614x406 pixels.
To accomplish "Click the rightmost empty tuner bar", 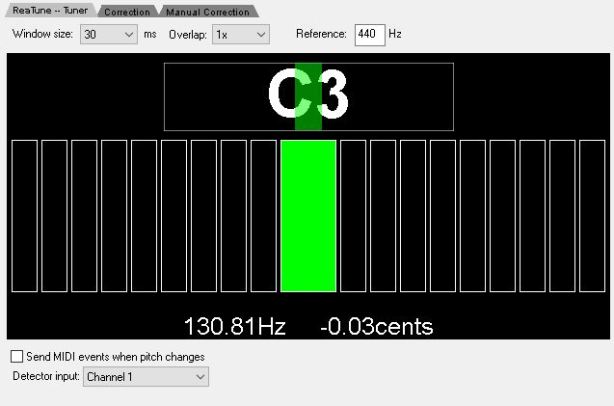I will pos(592,215).
